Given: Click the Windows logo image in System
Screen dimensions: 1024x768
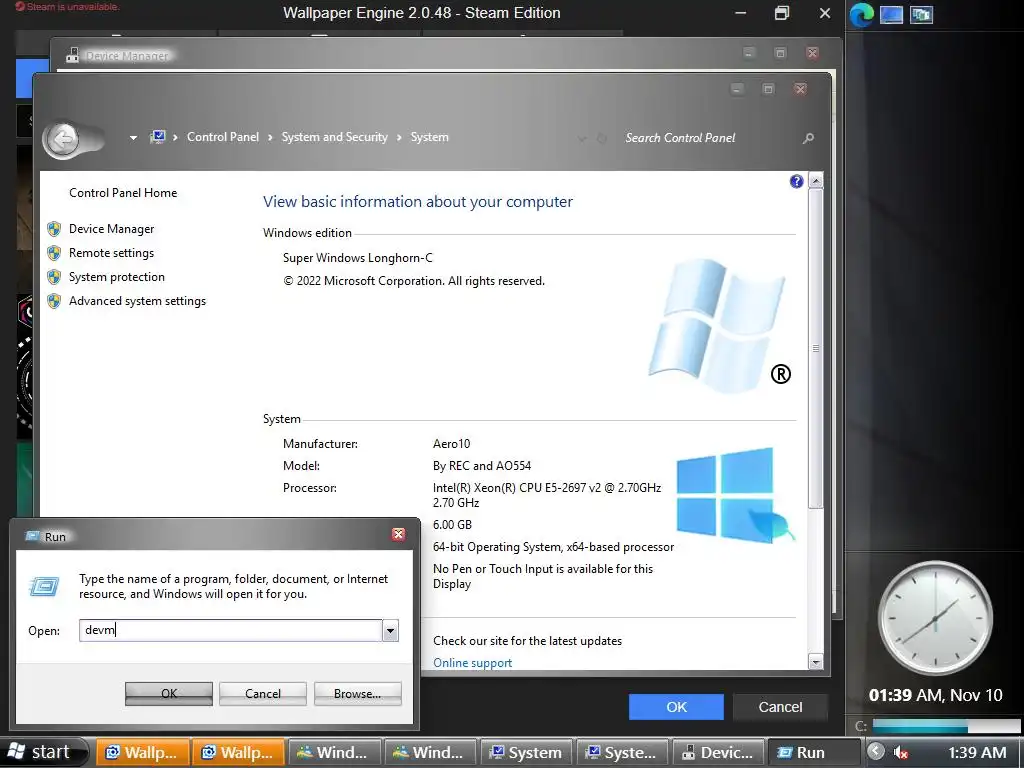Looking at the screenshot, I should coord(718,325).
